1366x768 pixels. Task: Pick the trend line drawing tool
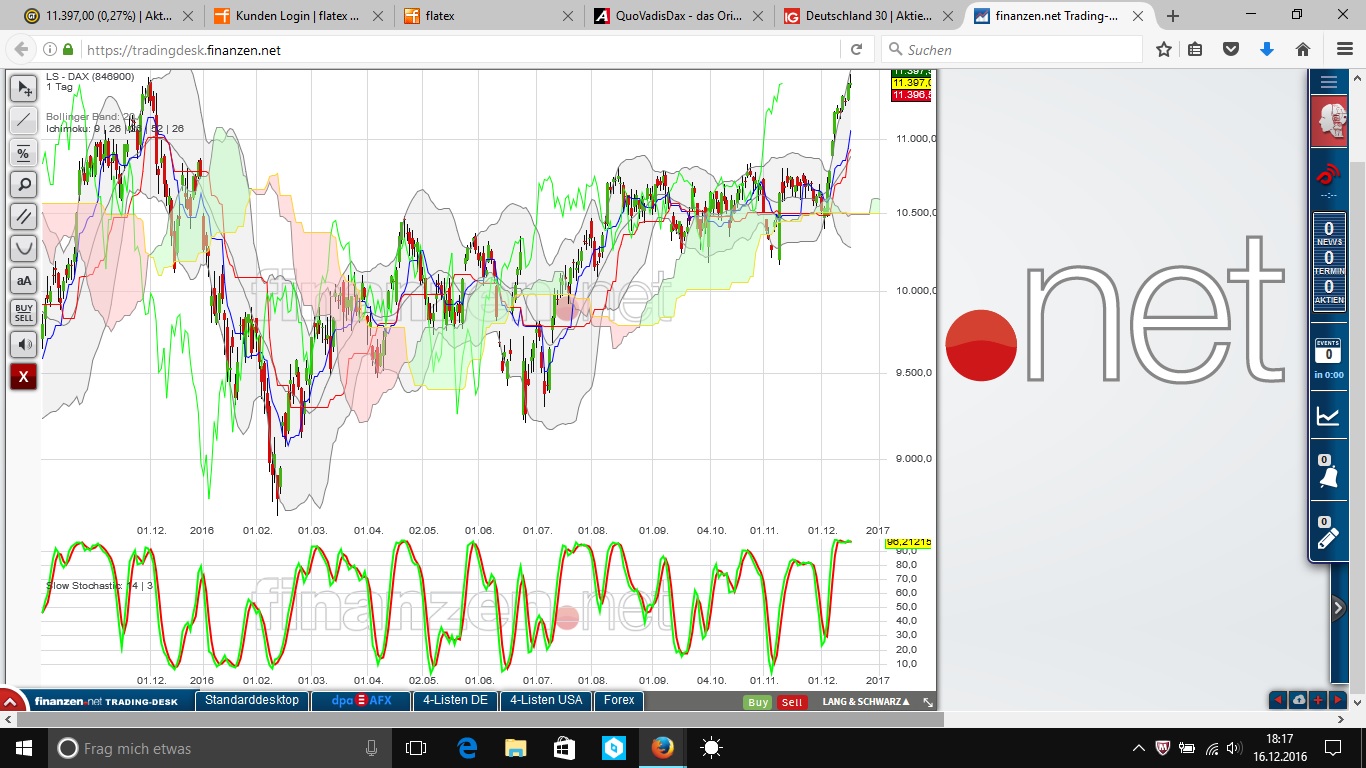point(23,120)
